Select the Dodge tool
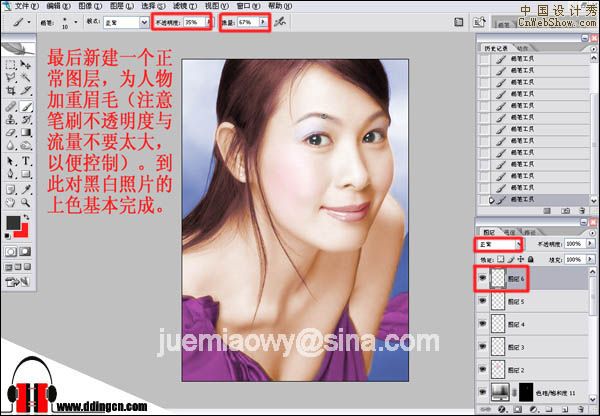 tap(25, 146)
